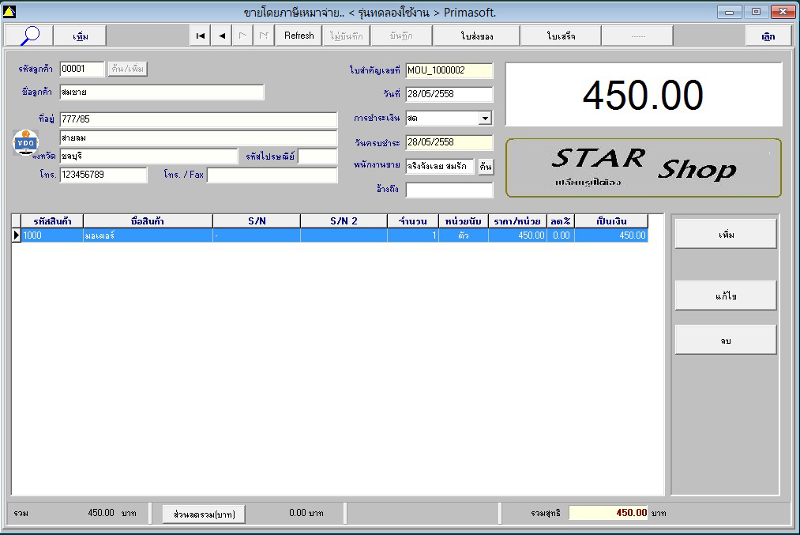Click the salesperson name field

pyautogui.click(x=439, y=166)
